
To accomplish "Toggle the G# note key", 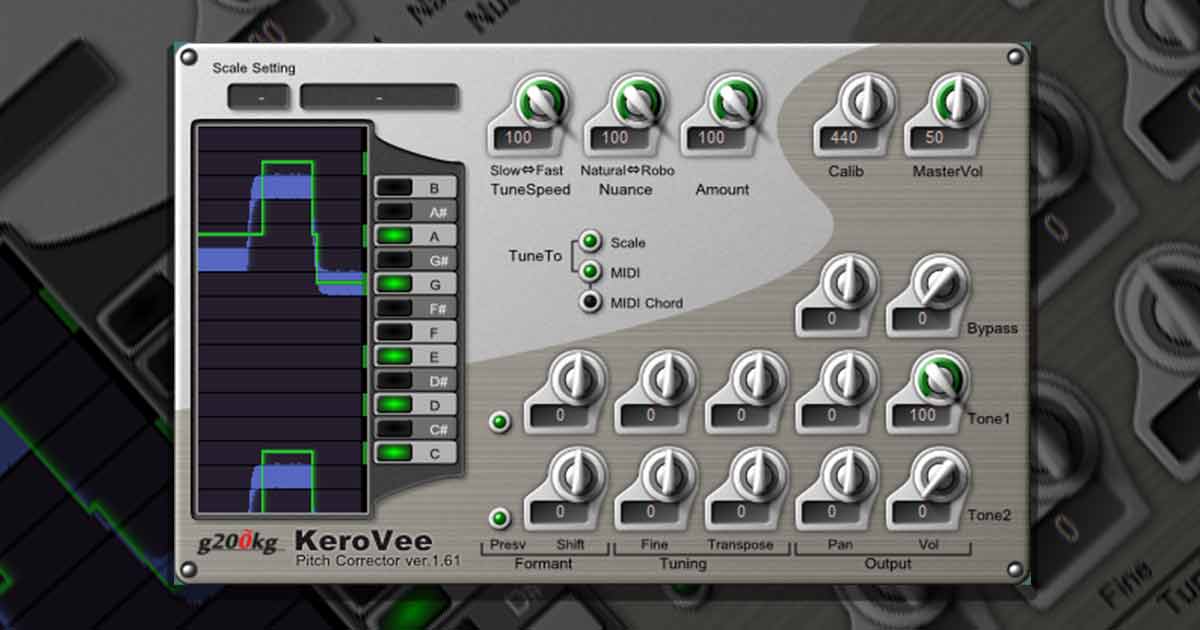I will 415,260.
